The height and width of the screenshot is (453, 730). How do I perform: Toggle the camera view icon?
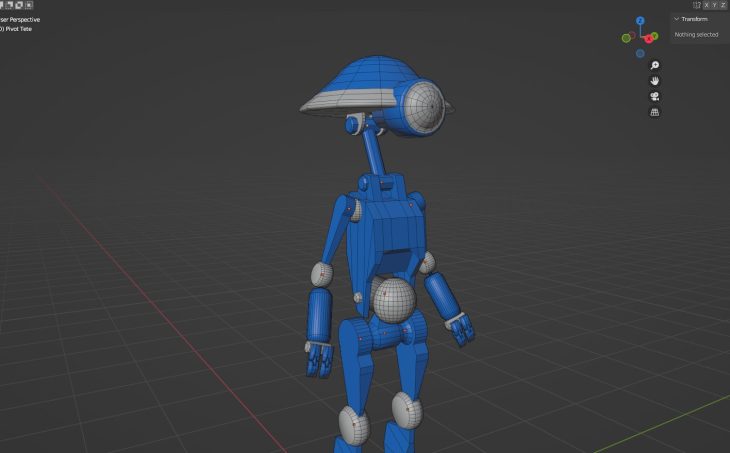[x=654, y=97]
